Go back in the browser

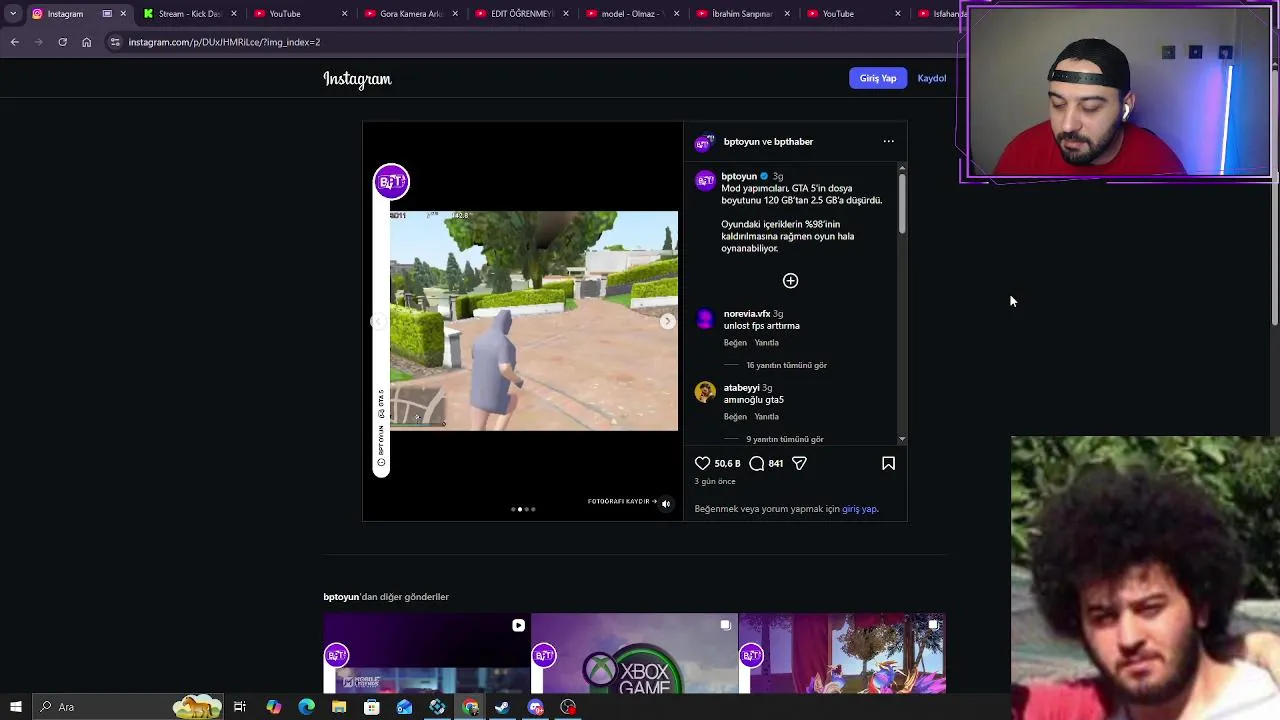pyautogui.click(x=14, y=42)
